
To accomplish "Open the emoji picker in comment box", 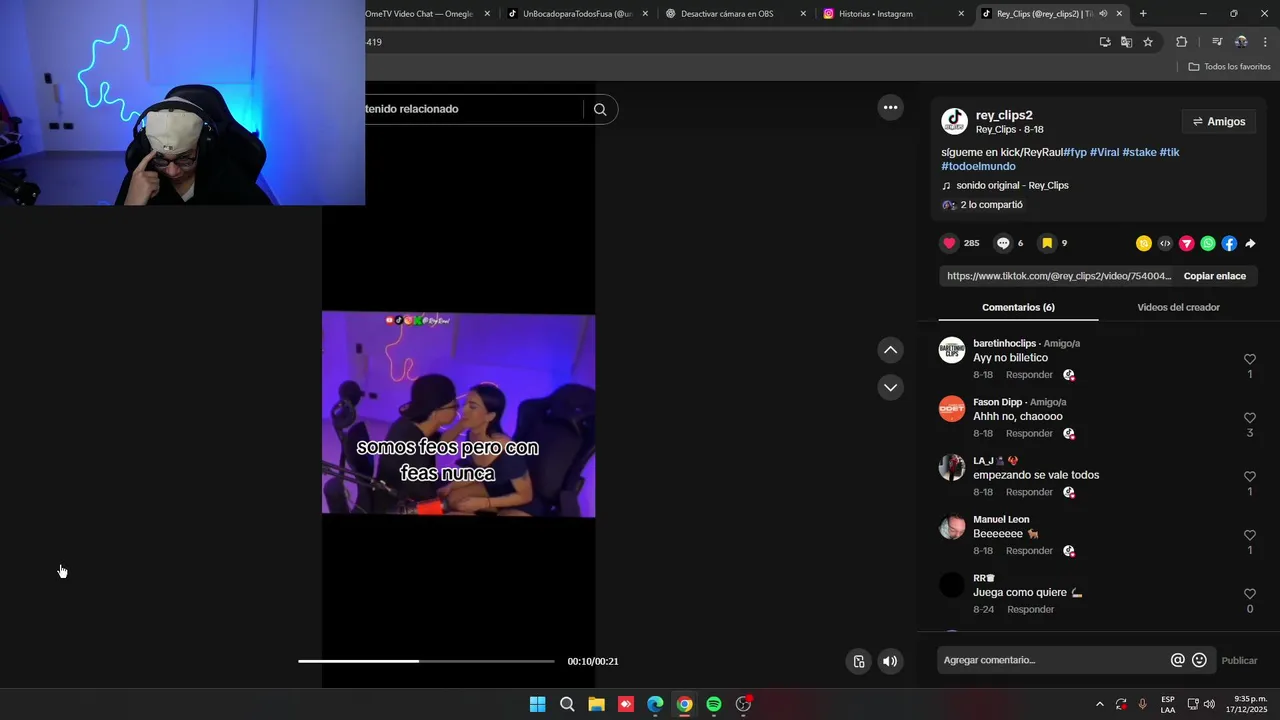I will tap(1199, 660).
